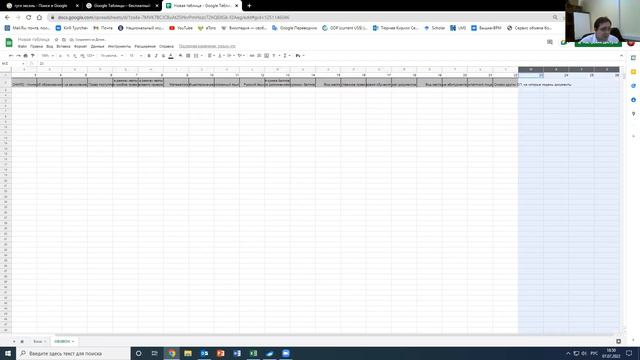Open the Вставка menu
This screenshot has height=360, width=640.
[63, 47]
